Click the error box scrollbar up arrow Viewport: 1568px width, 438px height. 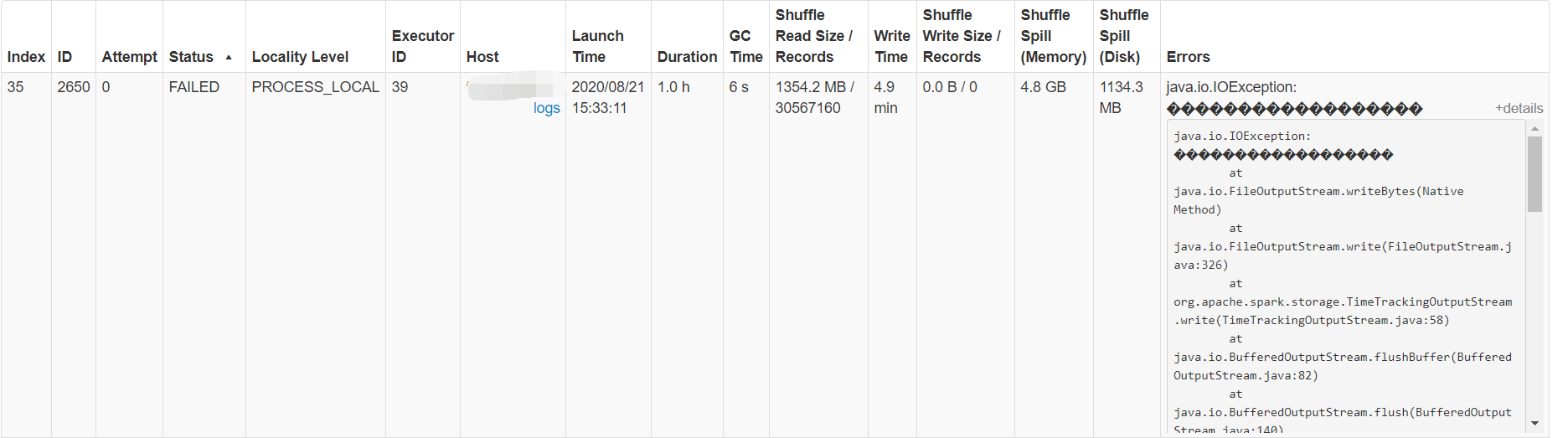point(1534,129)
